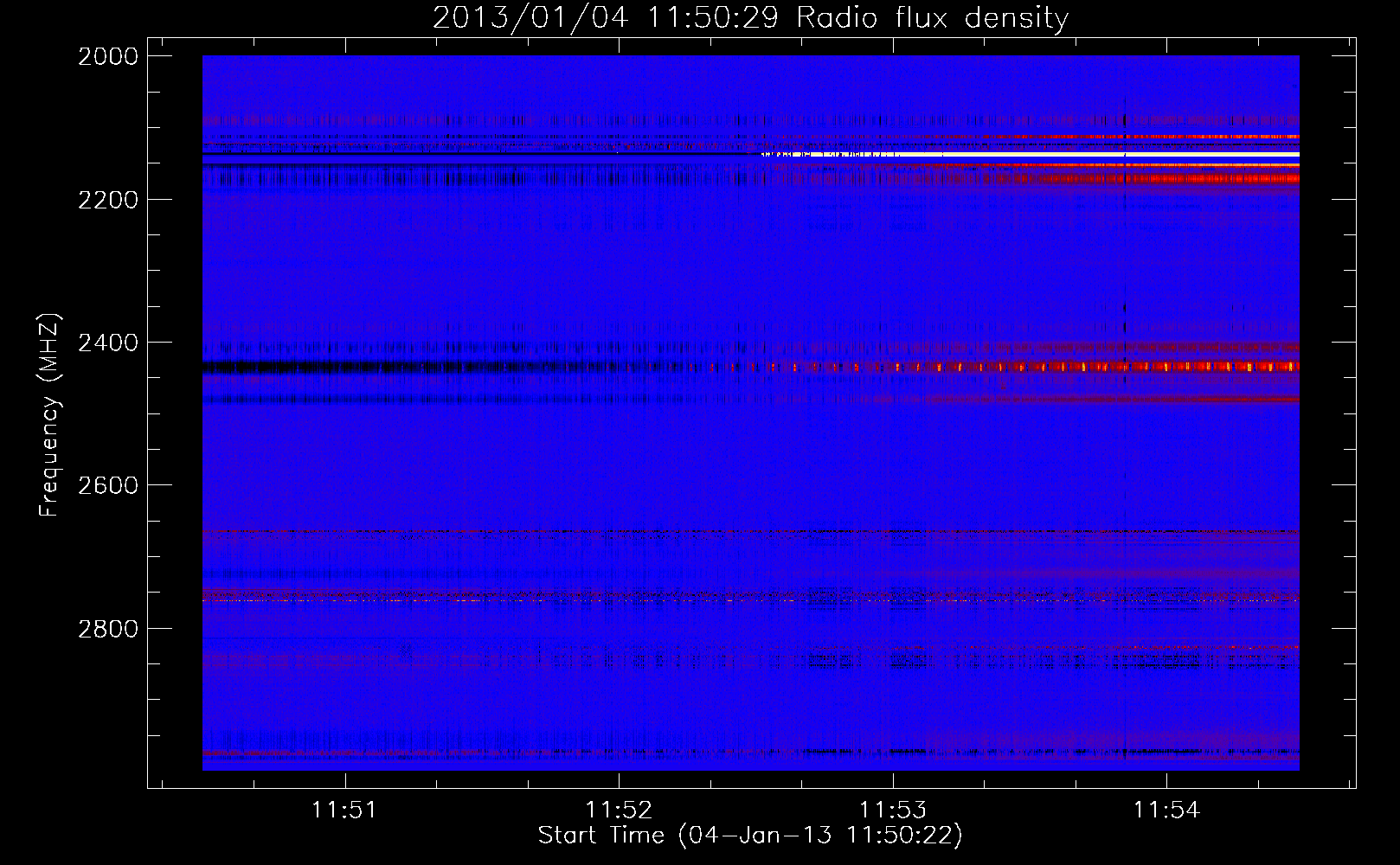The width and height of the screenshot is (1400, 865).
Task: Click the 2000 frequency tick label
Action: [108, 56]
